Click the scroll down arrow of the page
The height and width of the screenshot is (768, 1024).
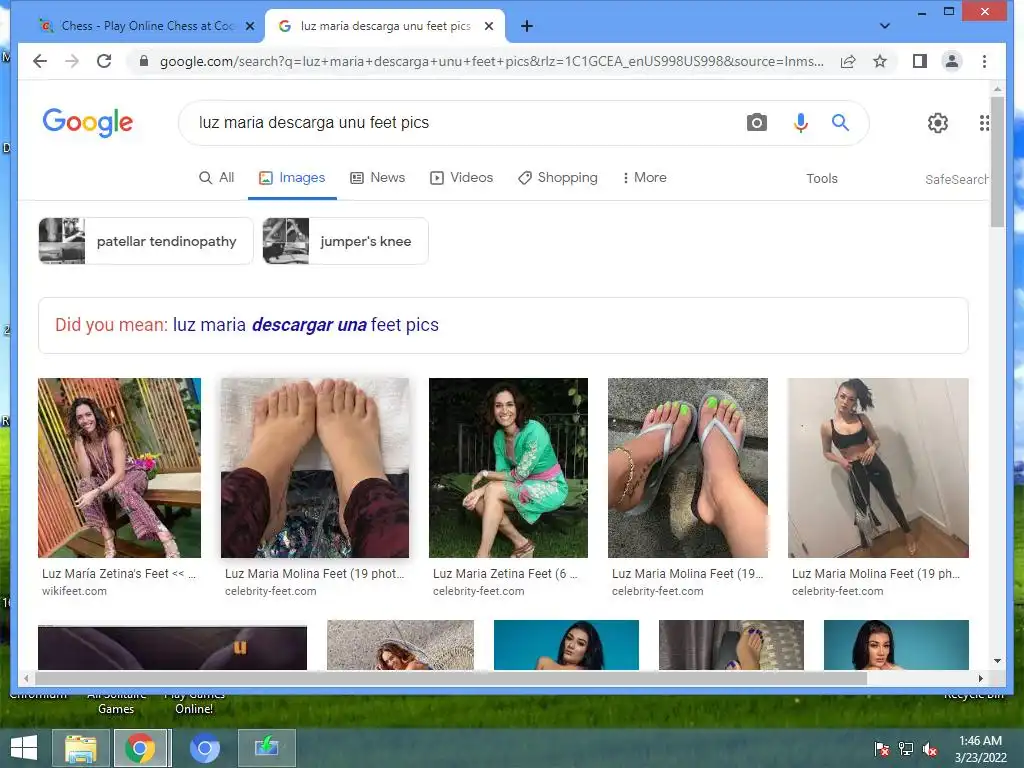click(x=997, y=661)
